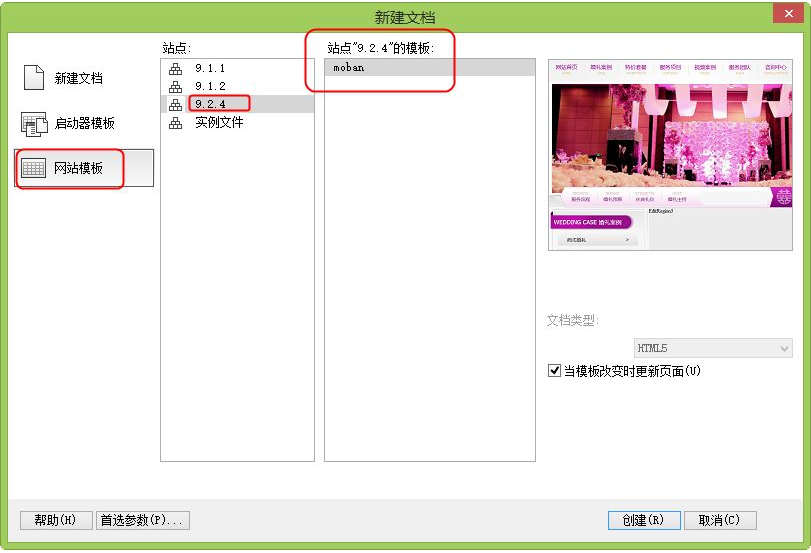The width and height of the screenshot is (811, 553).
Task: Click the blank page icon beside 新建文档
Action: tap(34, 78)
